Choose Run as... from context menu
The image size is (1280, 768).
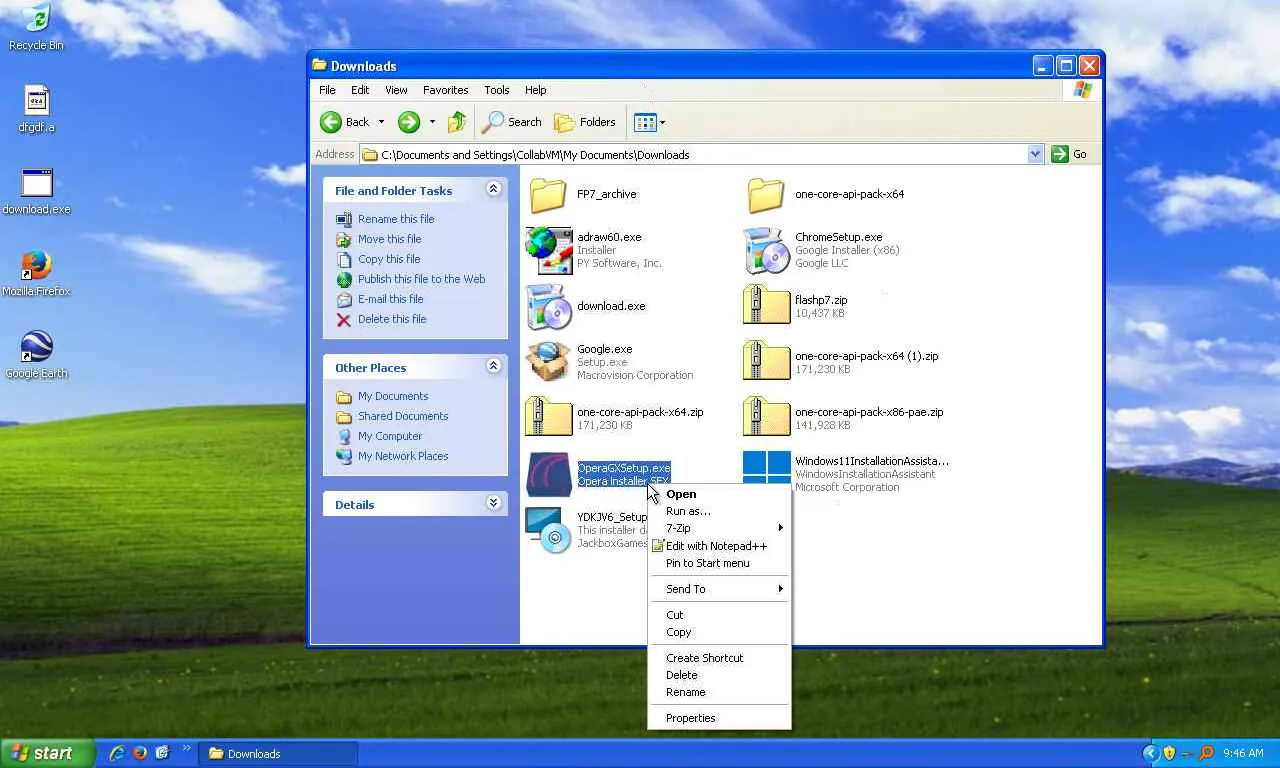tap(688, 511)
